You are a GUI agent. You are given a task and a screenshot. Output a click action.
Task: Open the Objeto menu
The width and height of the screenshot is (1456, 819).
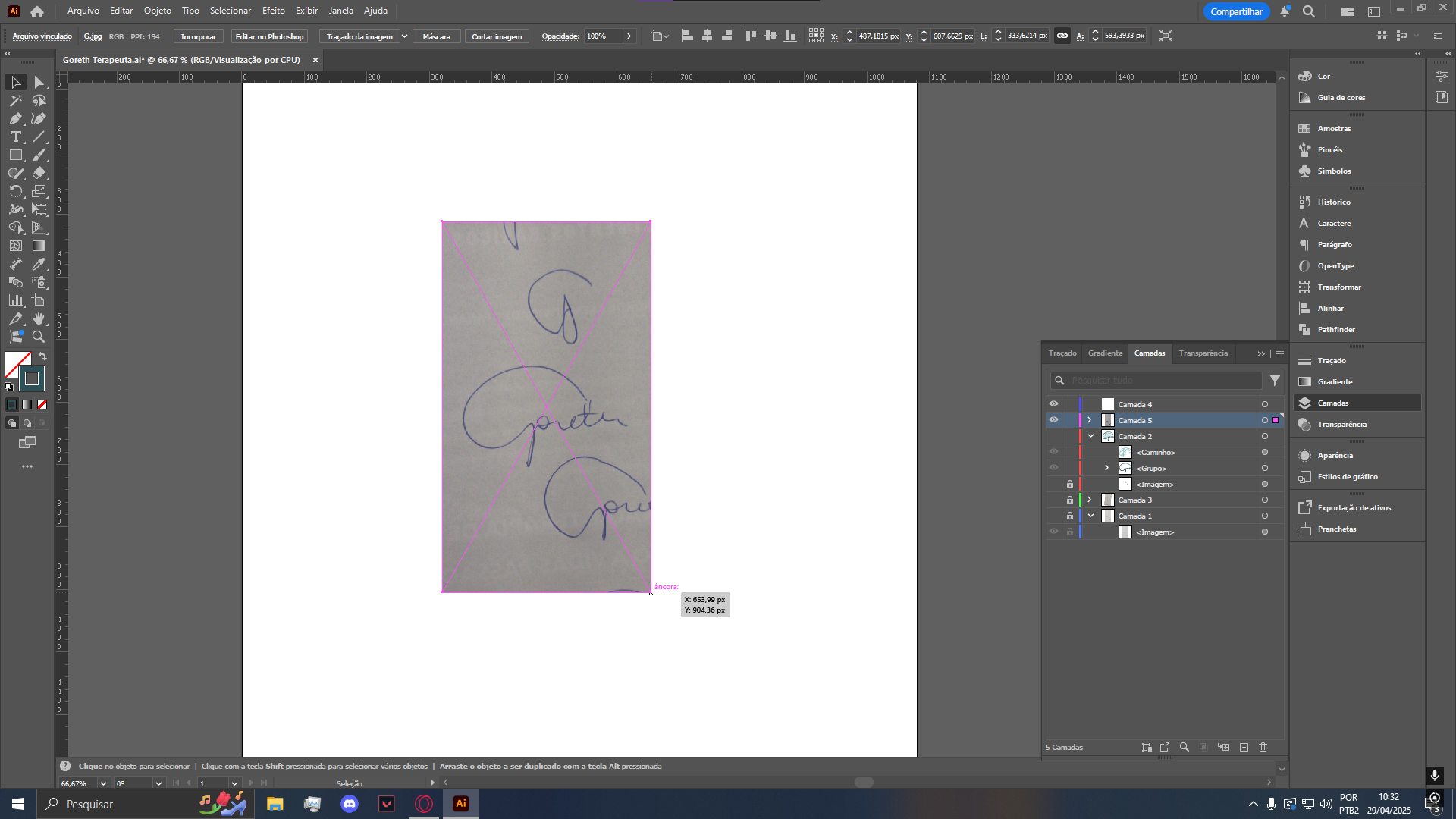coord(158,11)
